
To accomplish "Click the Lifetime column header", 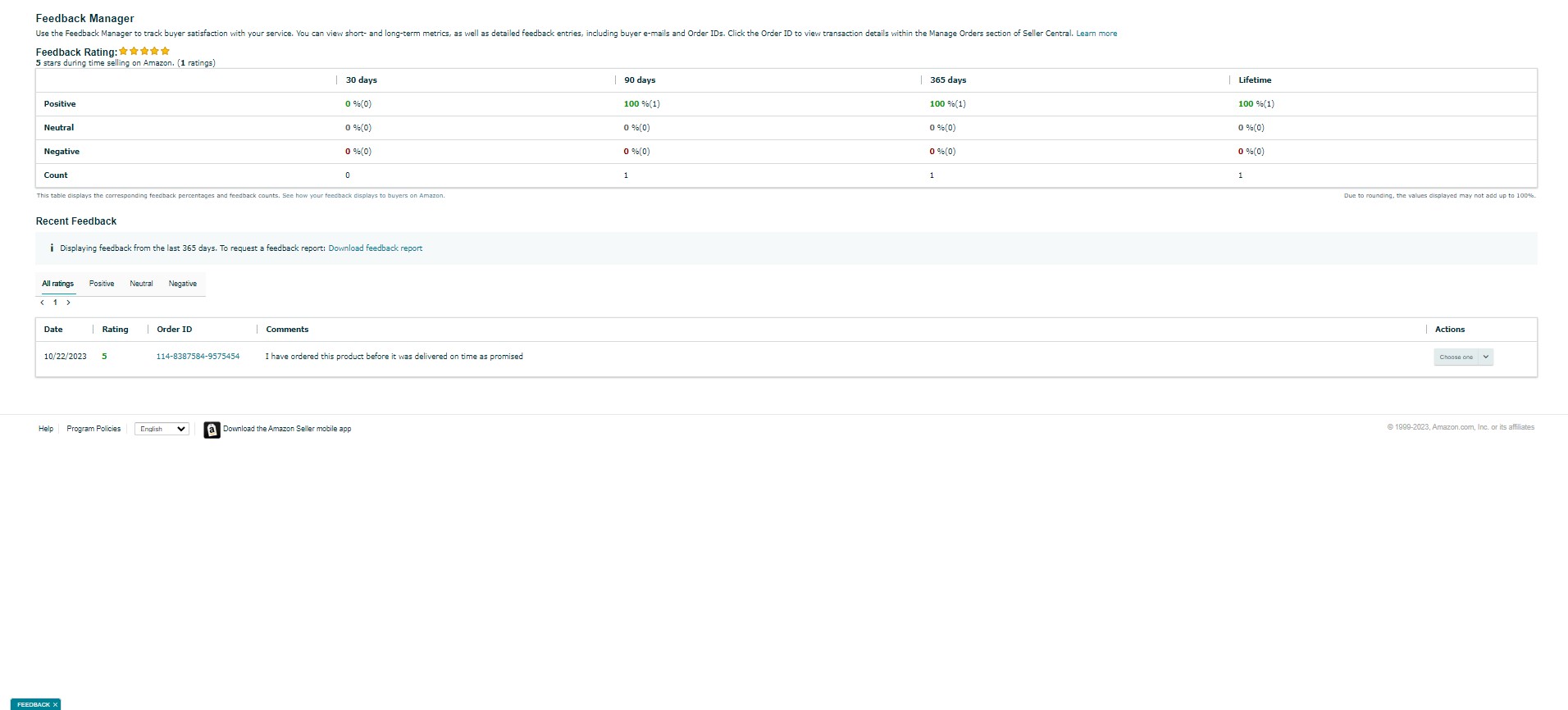I will tap(1255, 80).
